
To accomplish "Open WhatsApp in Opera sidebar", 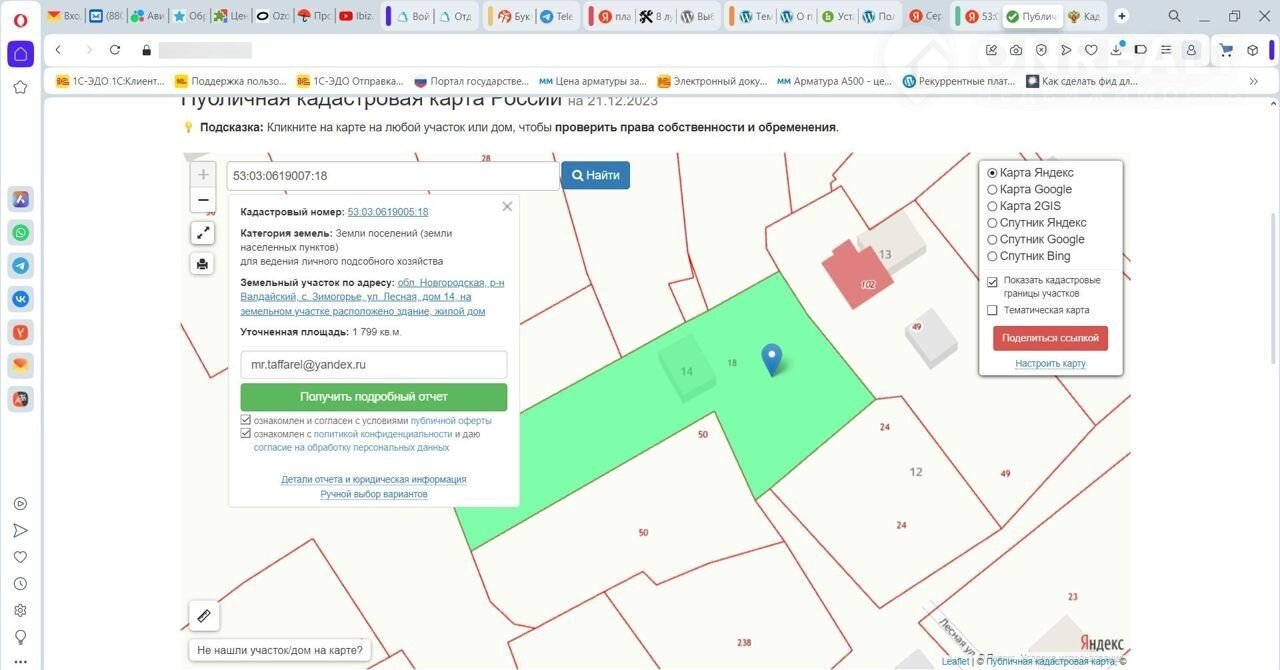I will point(20,233).
